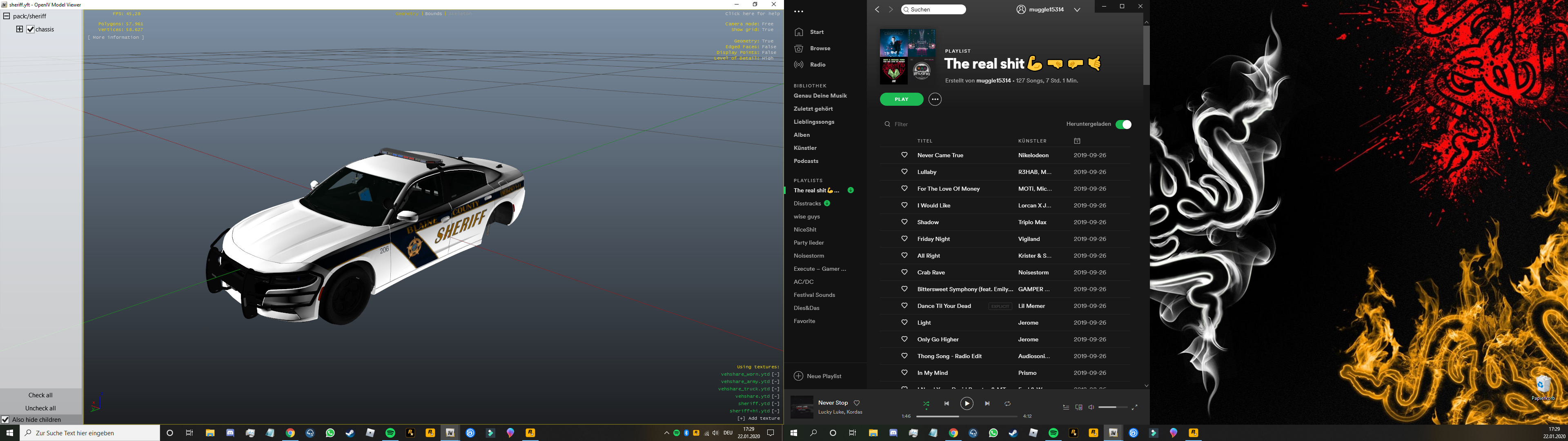Toggle Heruntergeladen download switch
Viewport: 1568px width, 441px height.
click(1123, 124)
